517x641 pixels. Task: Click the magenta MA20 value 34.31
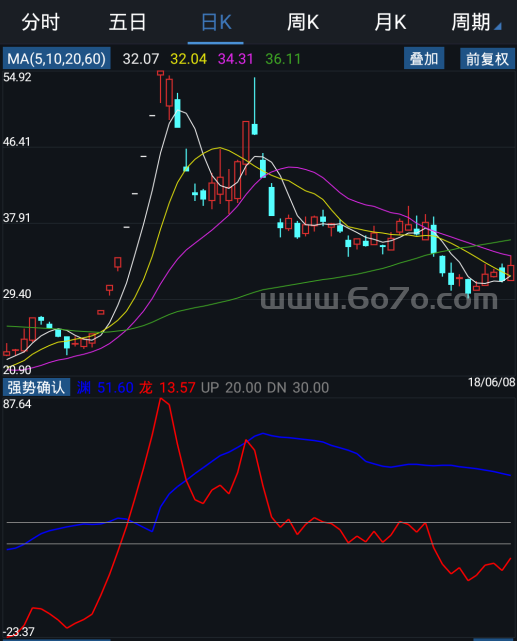point(236,59)
